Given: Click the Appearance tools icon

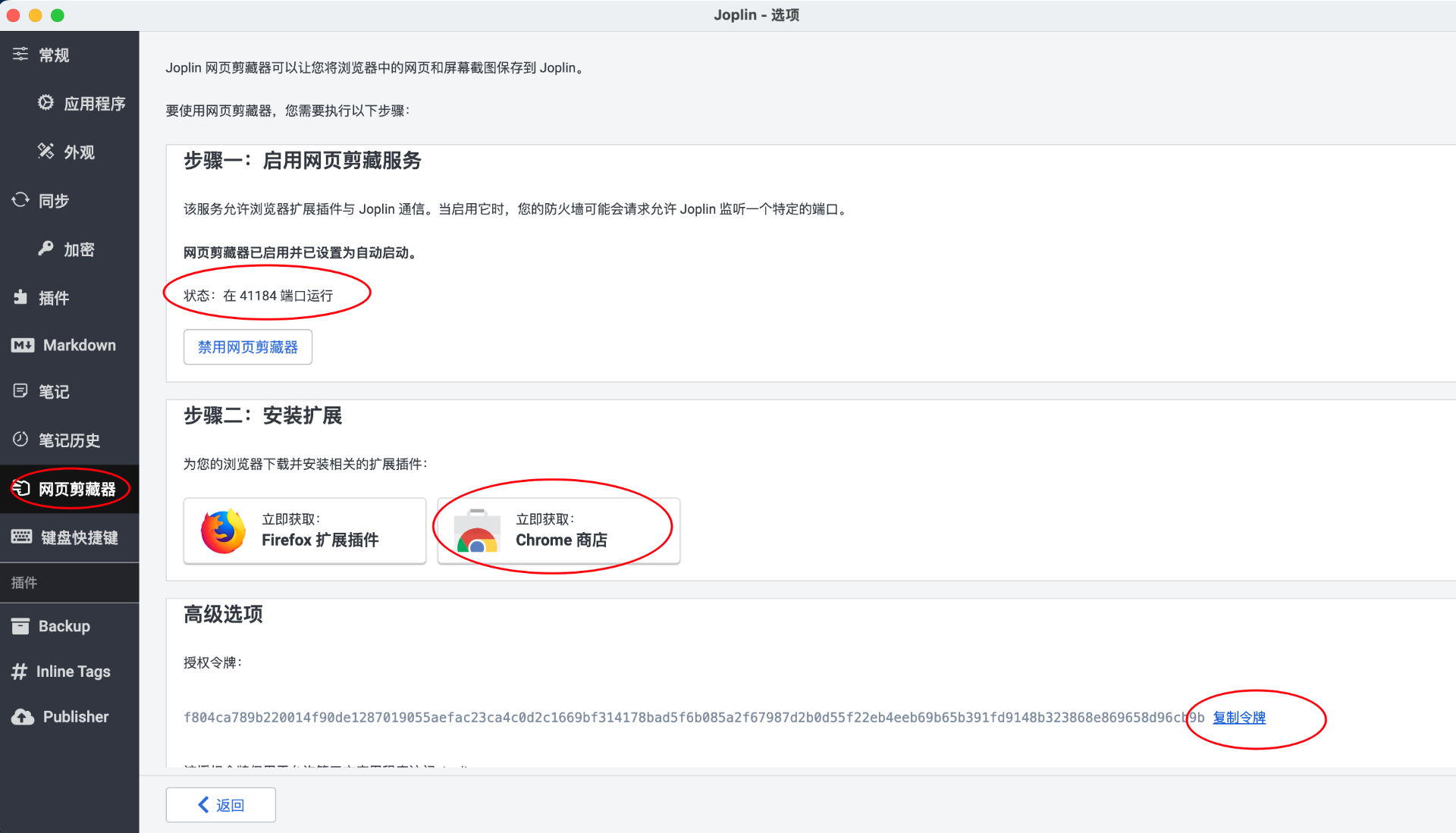Looking at the screenshot, I should [45, 152].
